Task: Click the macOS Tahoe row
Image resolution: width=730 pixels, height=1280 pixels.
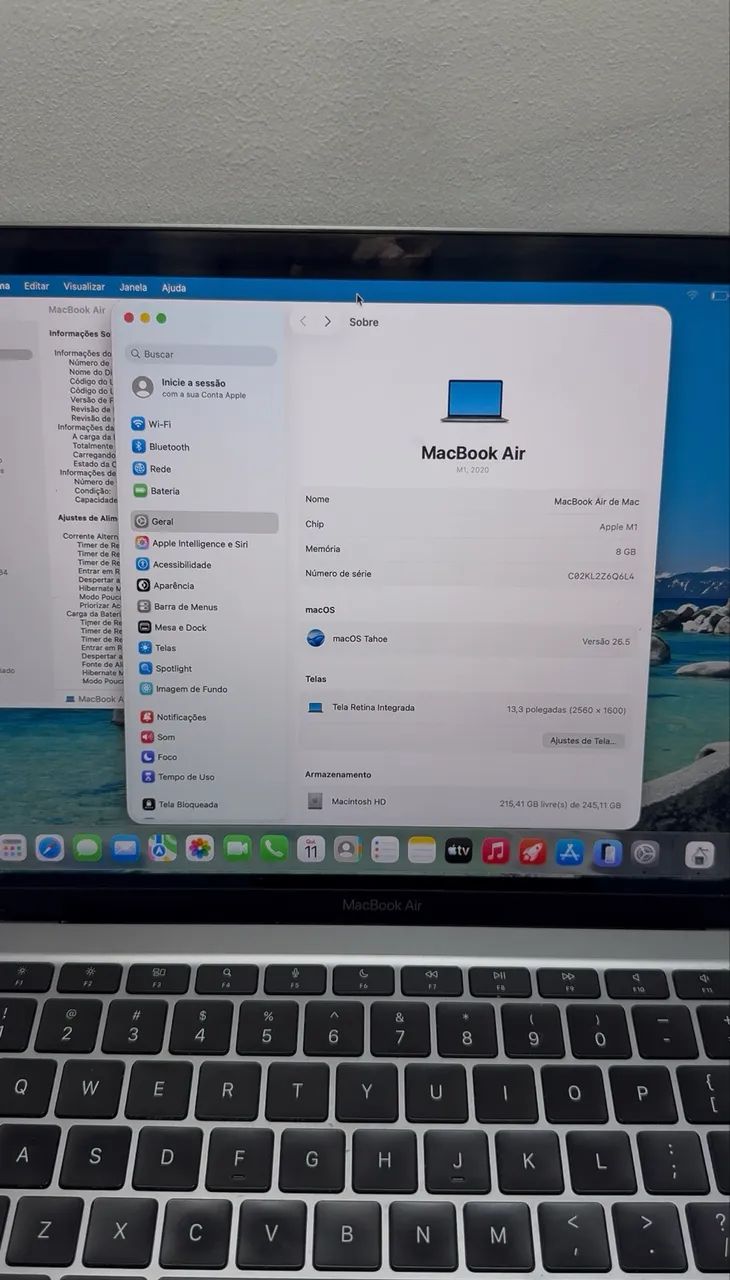Action: (469, 640)
